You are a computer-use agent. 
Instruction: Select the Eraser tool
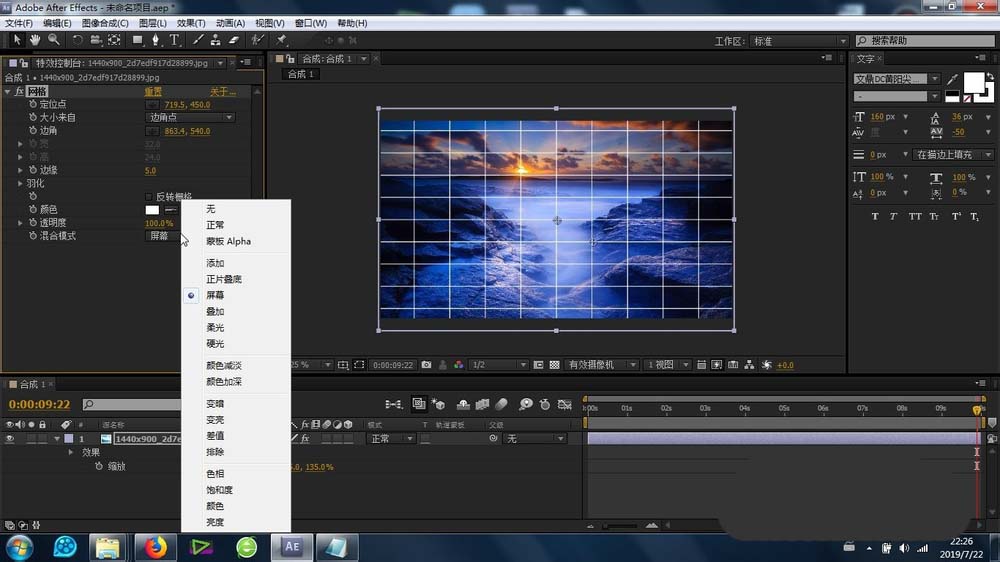234,40
